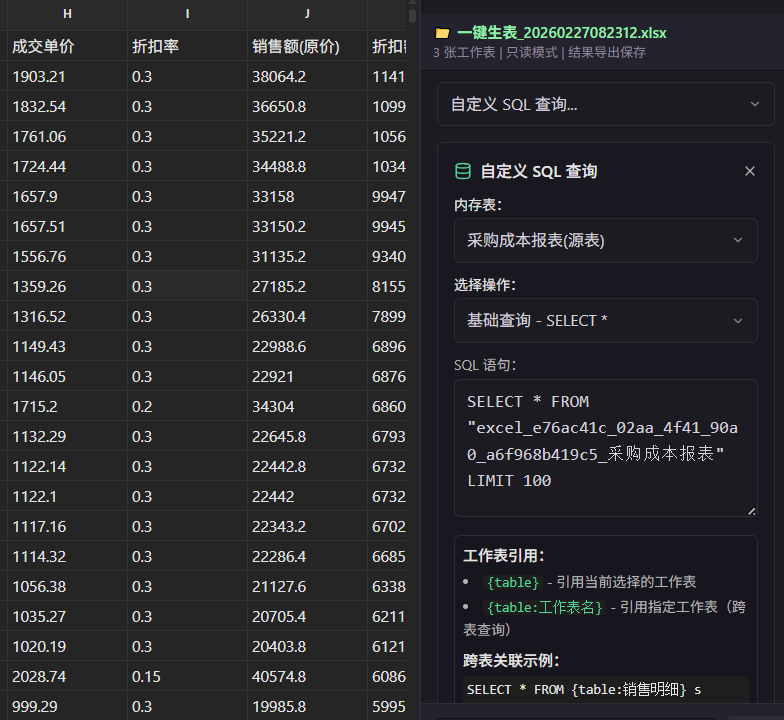
Task: Click the 成交单价 header cell
Action: tap(68, 46)
